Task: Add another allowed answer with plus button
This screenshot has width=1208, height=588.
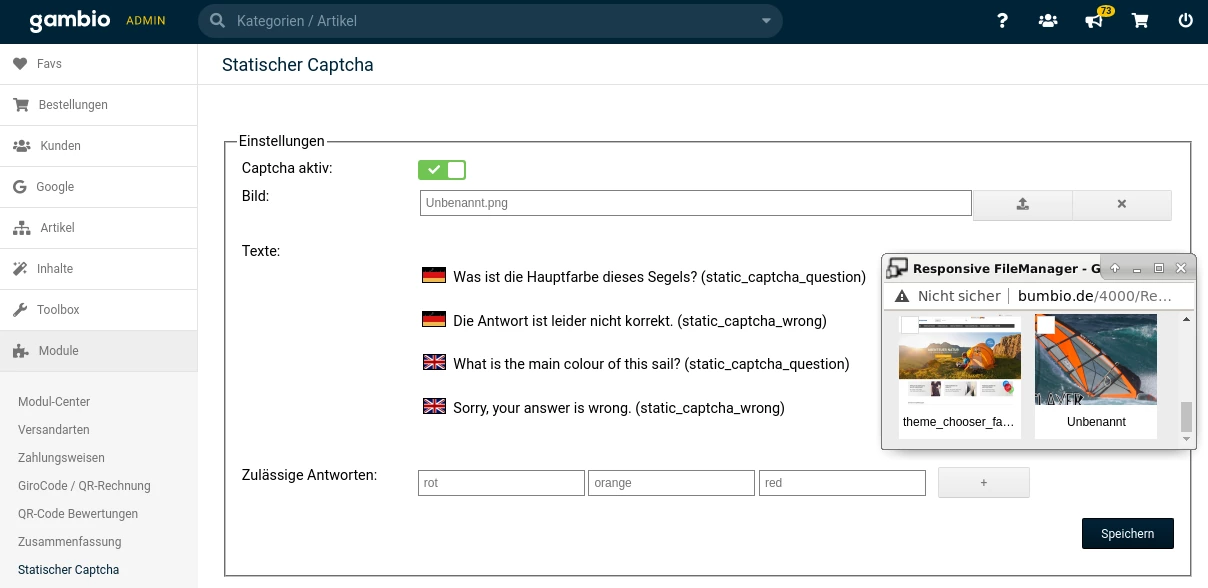Action: [984, 483]
